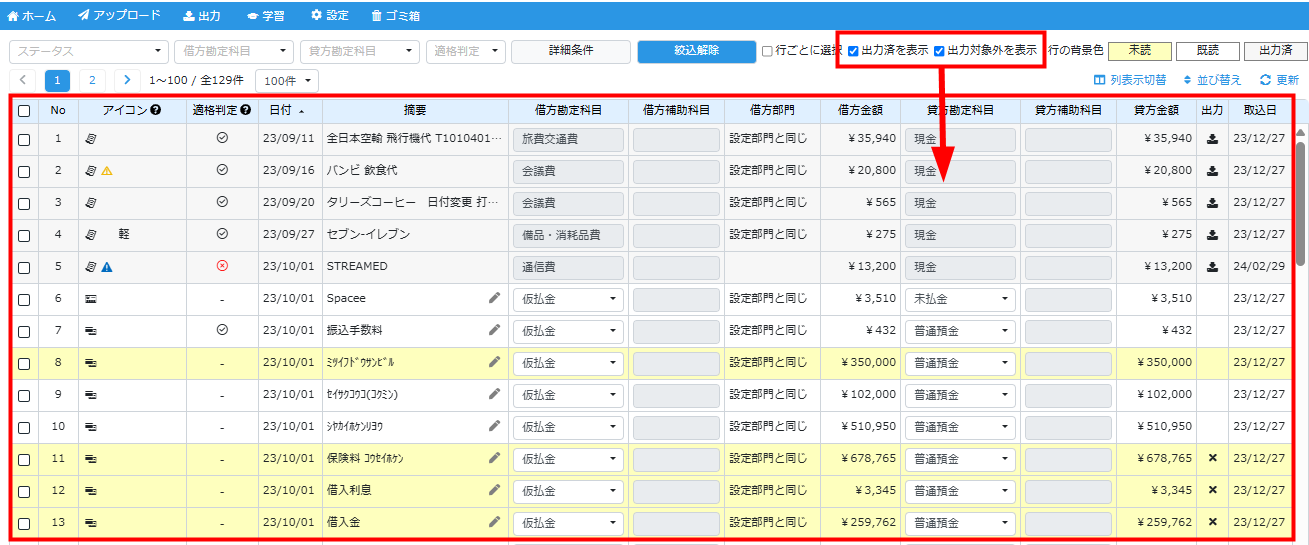Click help icon next to 適格判定 header
The height and width of the screenshot is (545, 1309).
245,110
